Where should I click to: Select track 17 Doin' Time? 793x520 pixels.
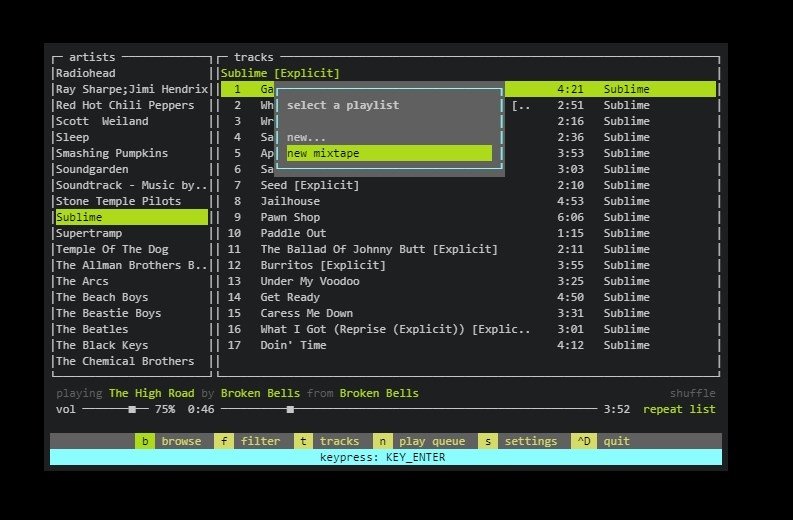coord(468,345)
